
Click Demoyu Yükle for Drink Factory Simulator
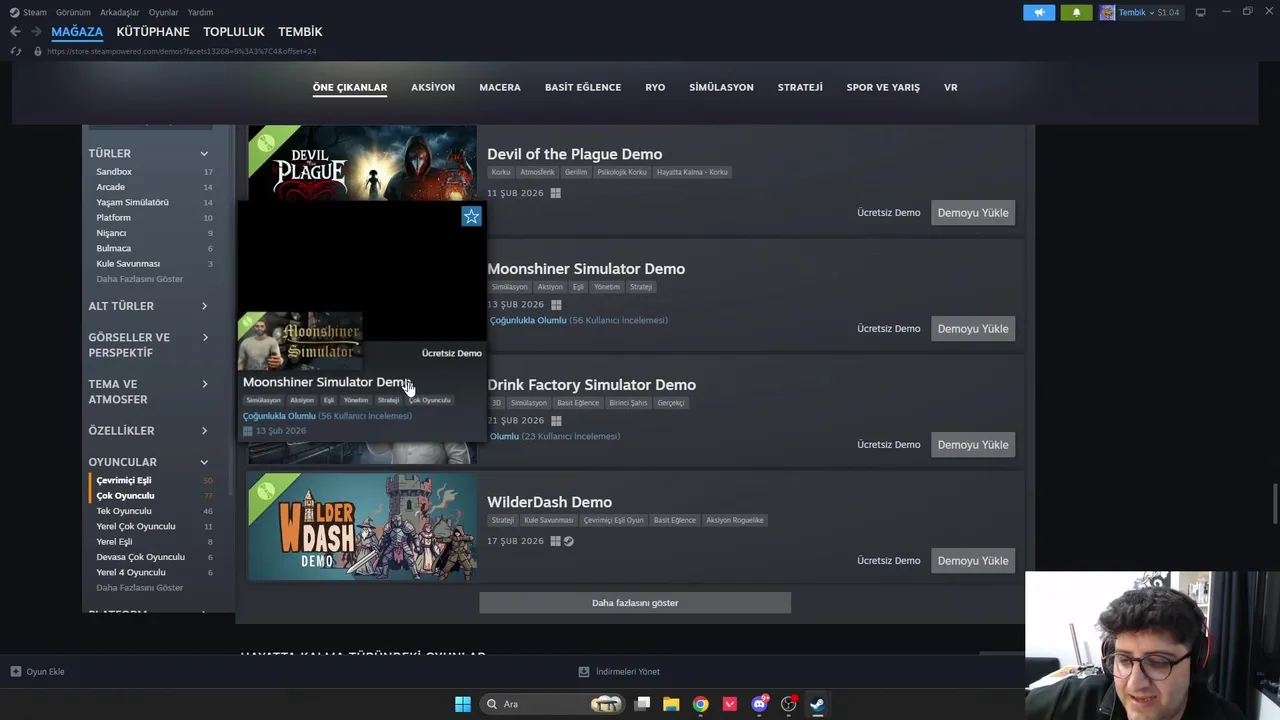(x=973, y=445)
